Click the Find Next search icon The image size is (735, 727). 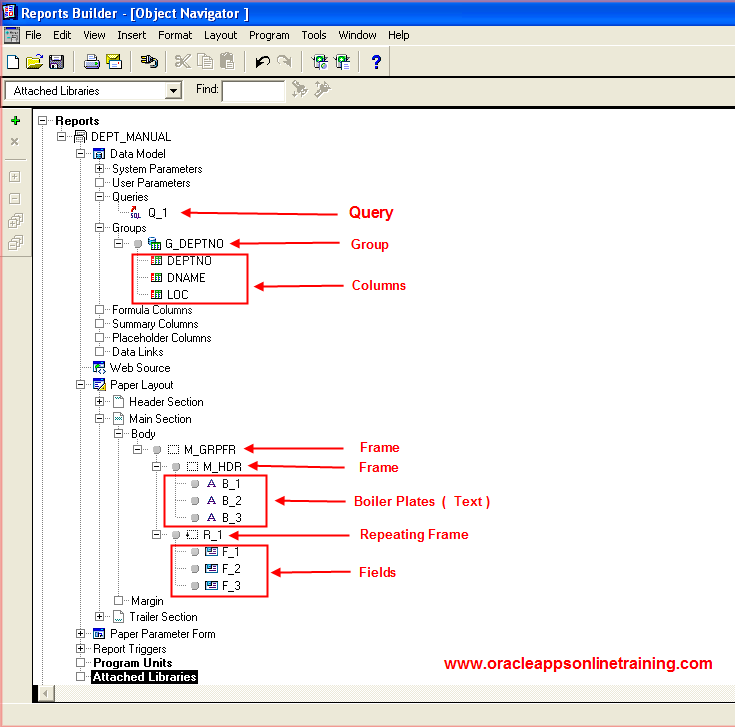pyautogui.click(x=300, y=89)
